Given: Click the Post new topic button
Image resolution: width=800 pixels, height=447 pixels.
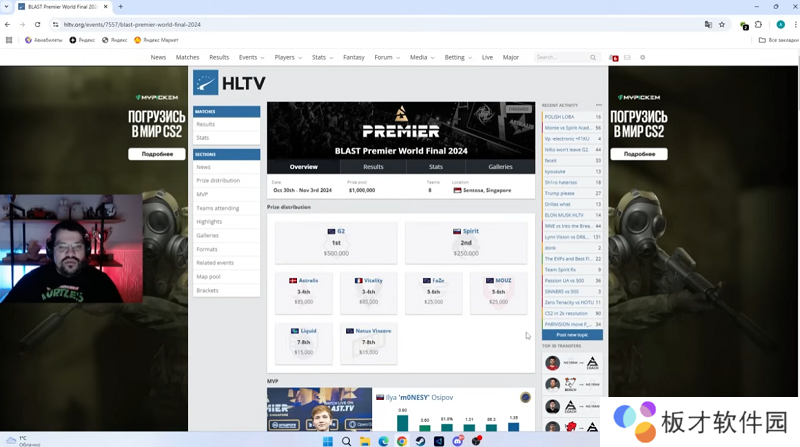Looking at the screenshot, I should [x=572, y=334].
